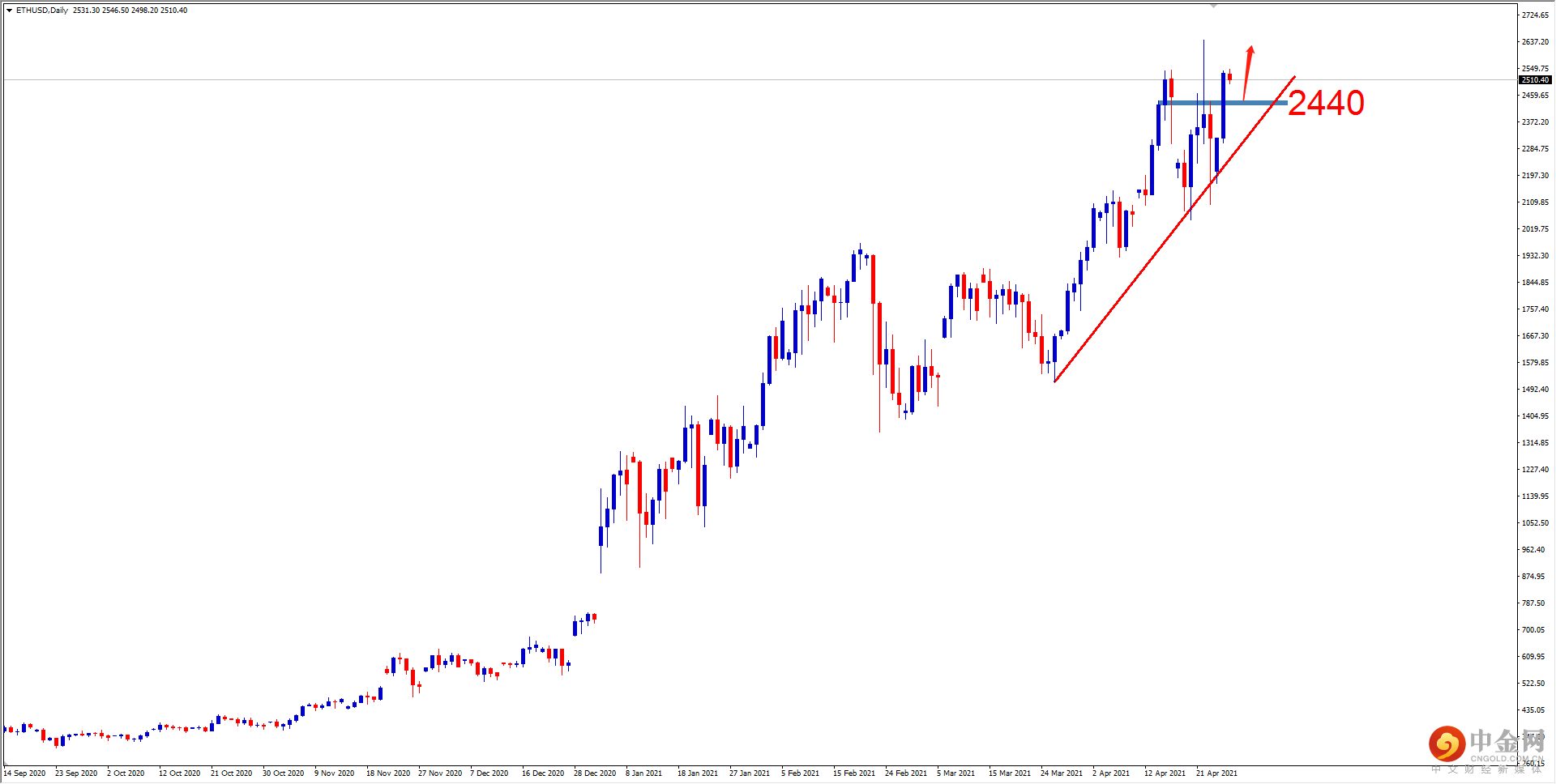Screen dimensions: 1556x784
Task: Open the dropdown arrow beside ETHUSD,Daily
Action: click(x=9, y=11)
